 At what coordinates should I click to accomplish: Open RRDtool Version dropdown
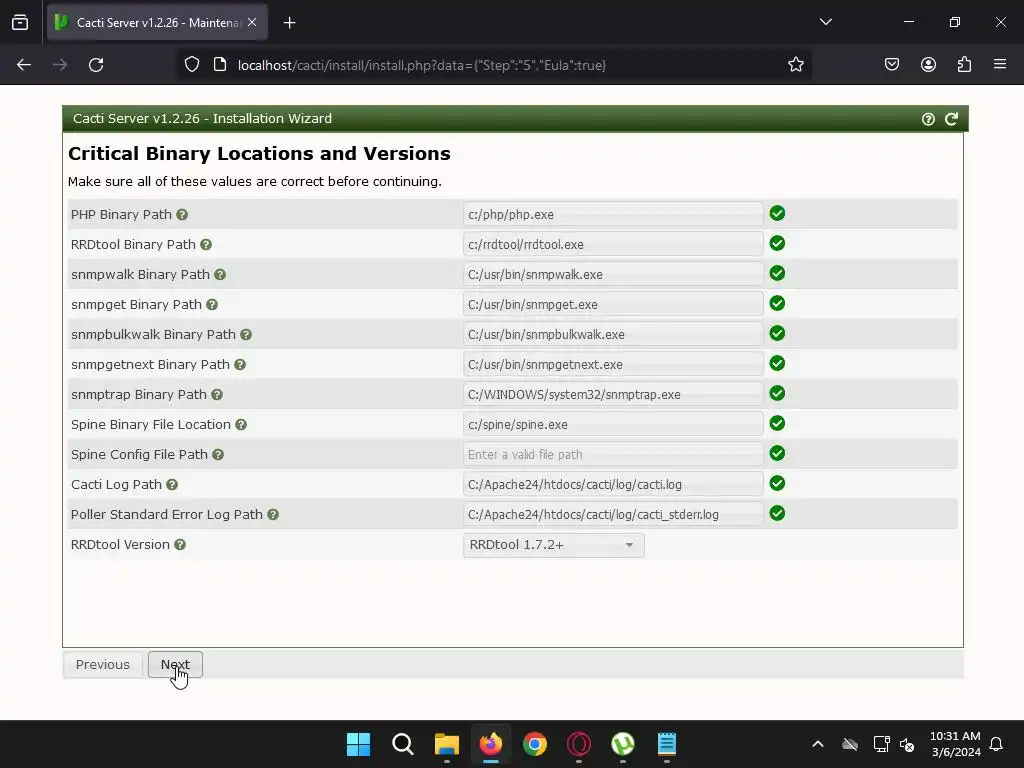(554, 545)
